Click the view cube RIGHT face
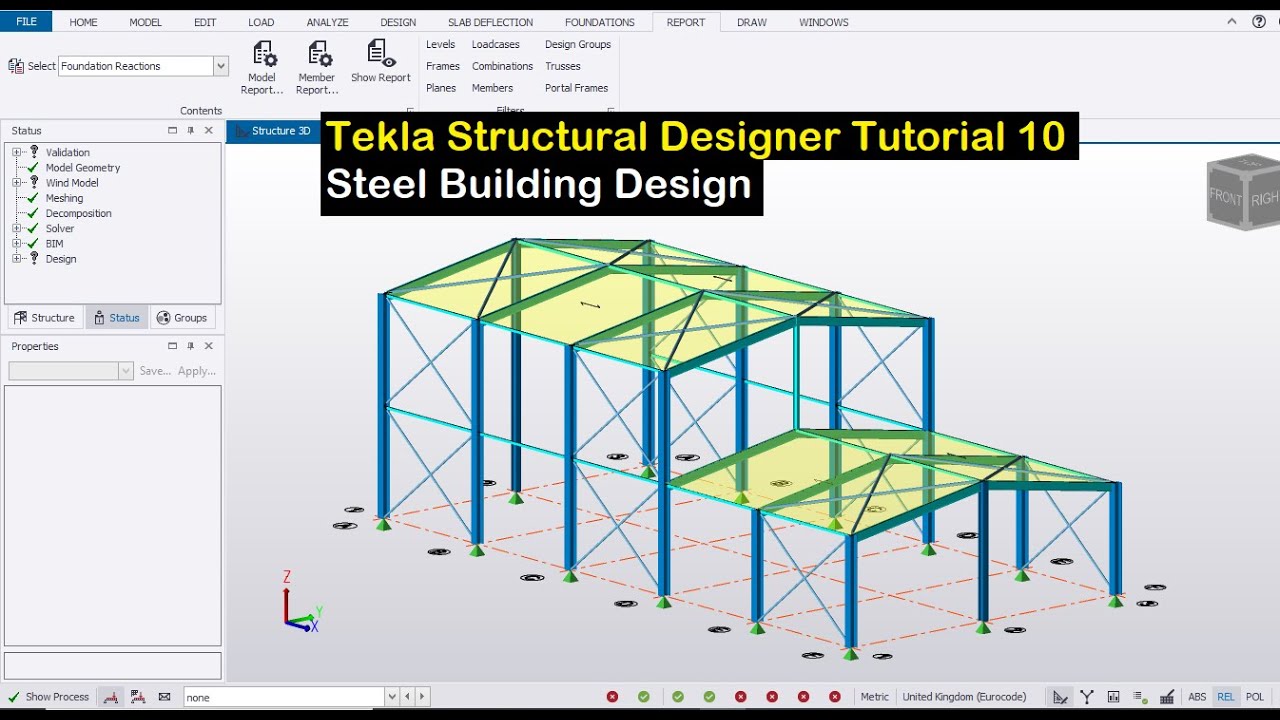1280x720 pixels. pyautogui.click(x=1264, y=199)
